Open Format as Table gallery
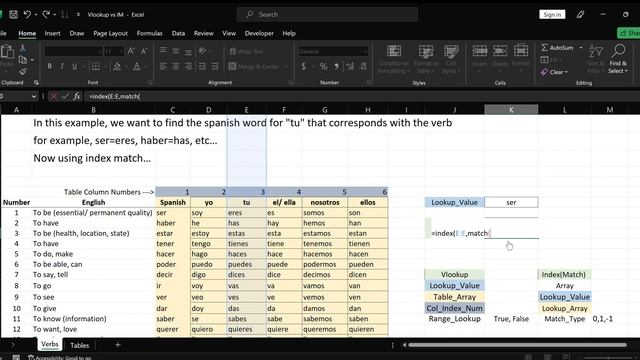 click(x=426, y=59)
